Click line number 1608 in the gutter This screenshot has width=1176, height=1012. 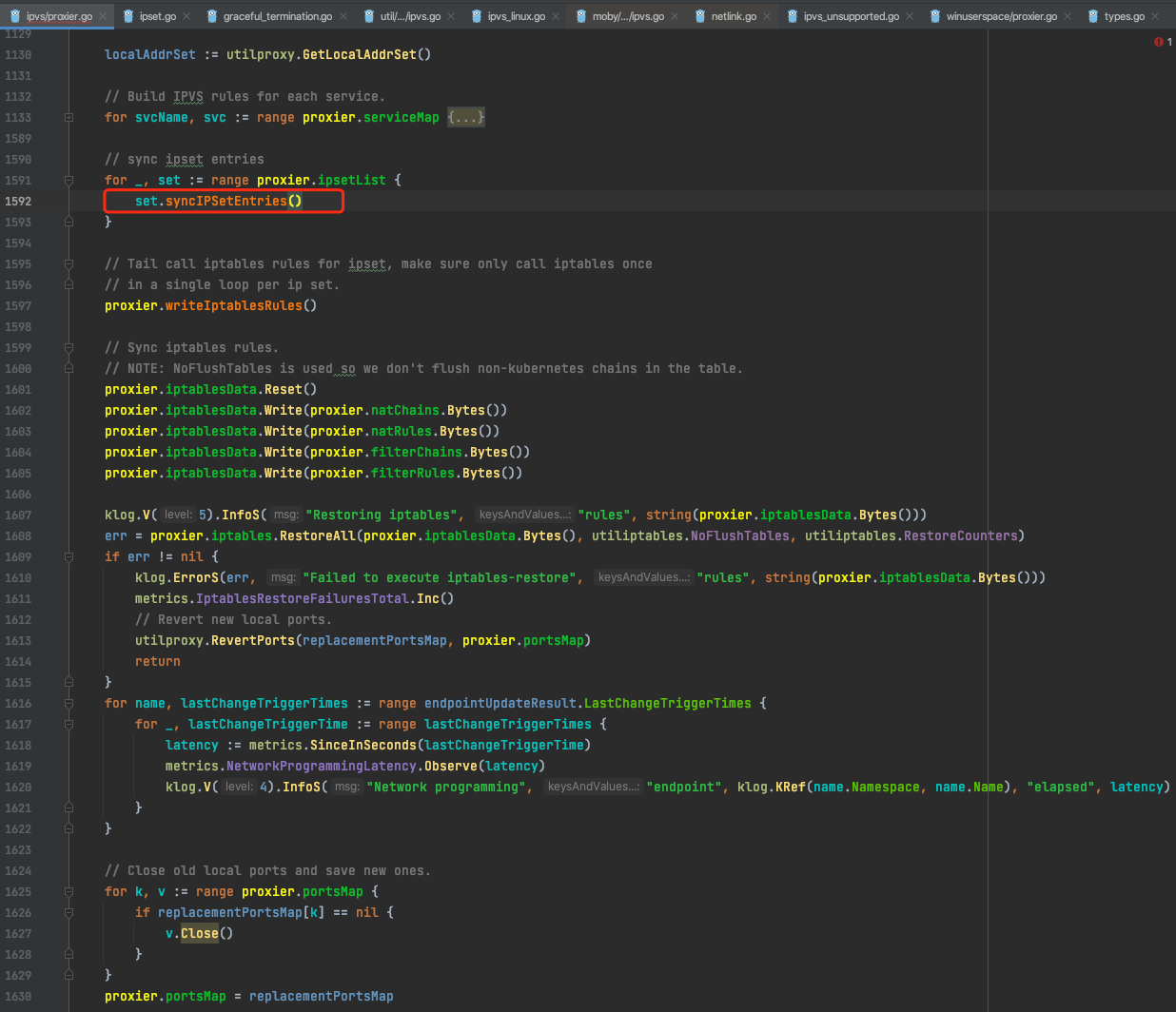tap(18, 536)
